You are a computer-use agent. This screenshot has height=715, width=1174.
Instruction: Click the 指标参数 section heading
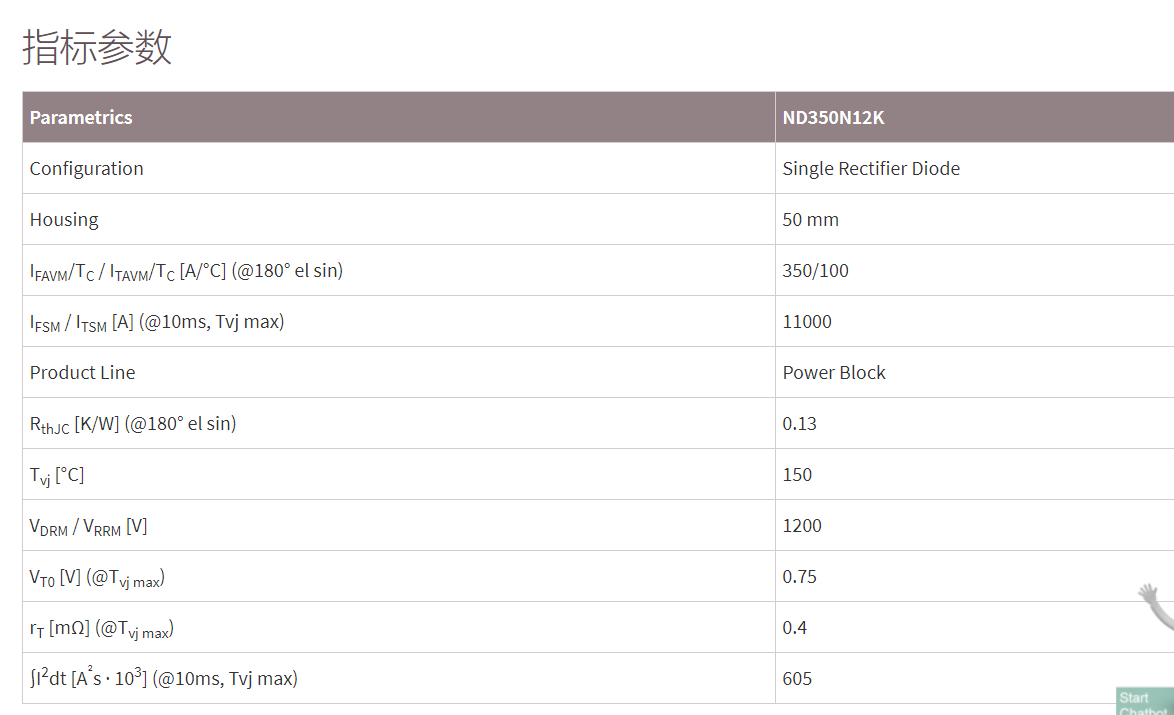[97, 47]
